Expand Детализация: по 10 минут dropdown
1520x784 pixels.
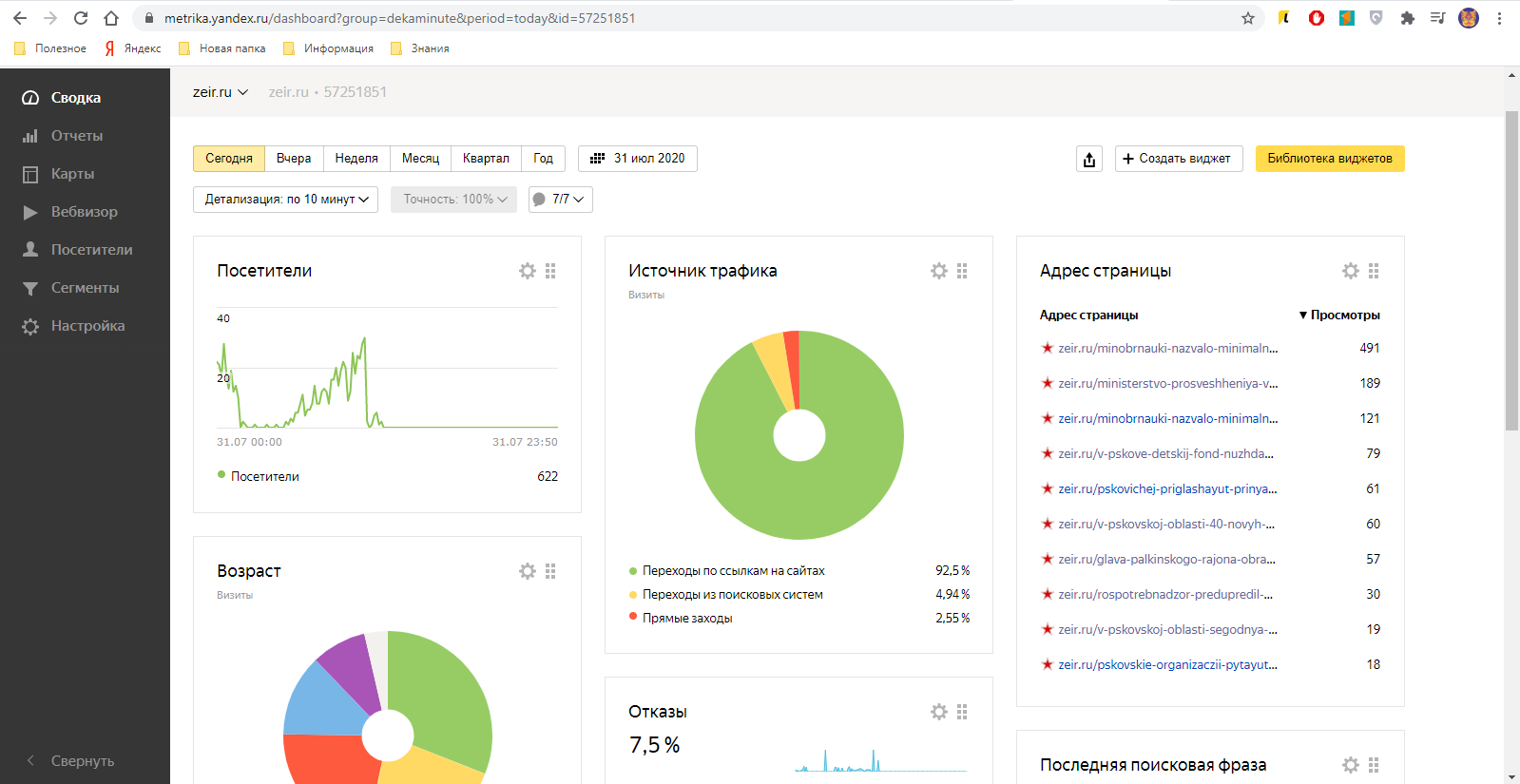pos(286,200)
